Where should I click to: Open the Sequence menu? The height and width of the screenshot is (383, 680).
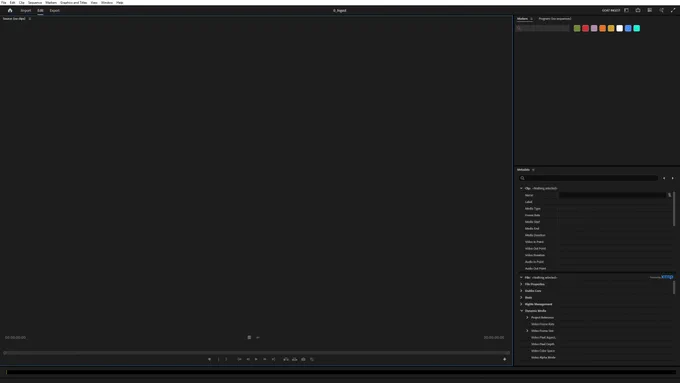pyautogui.click(x=35, y=3)
